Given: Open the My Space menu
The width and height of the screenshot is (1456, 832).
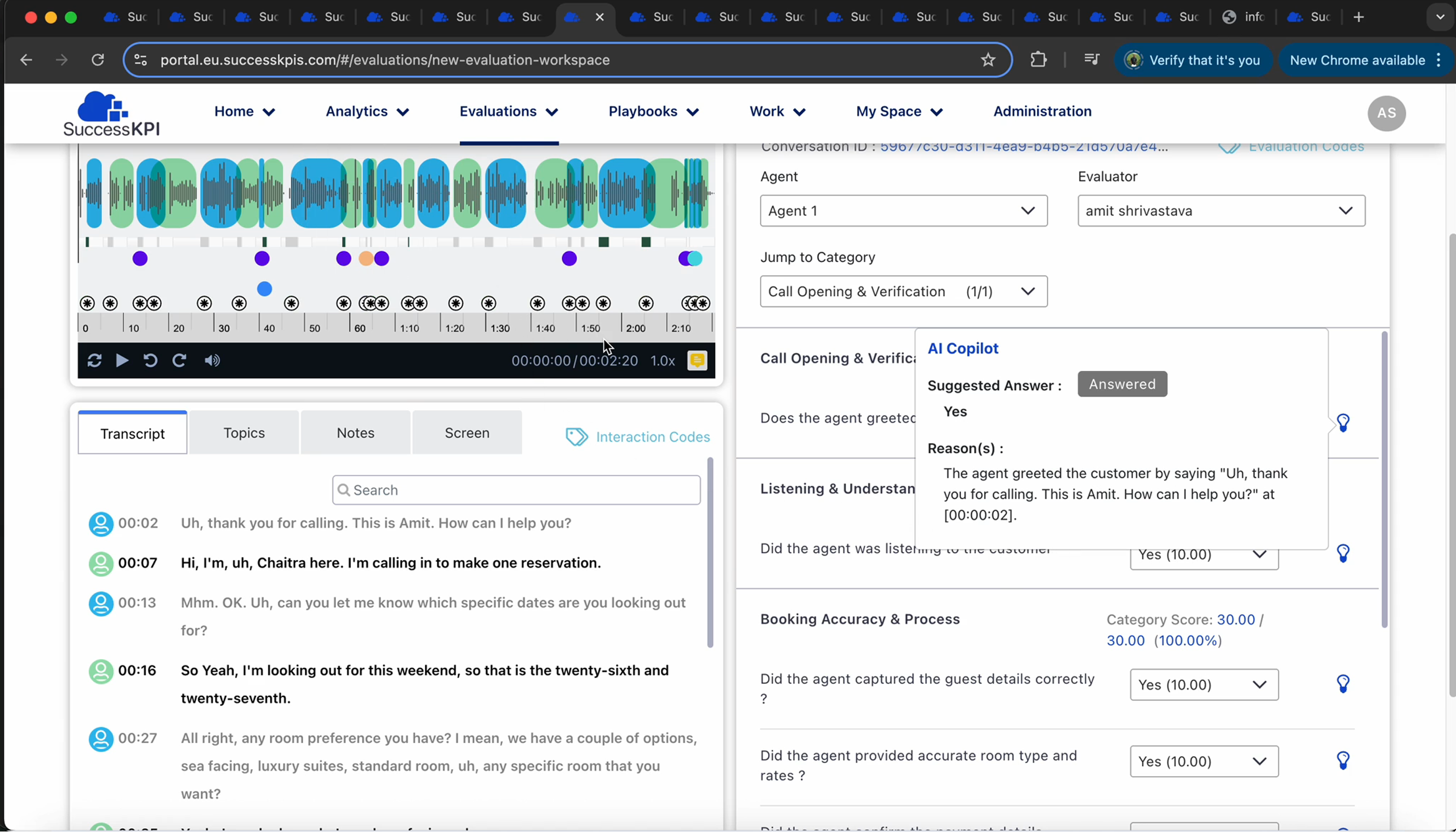Looking at the screenshot, I should click(900, 111).
